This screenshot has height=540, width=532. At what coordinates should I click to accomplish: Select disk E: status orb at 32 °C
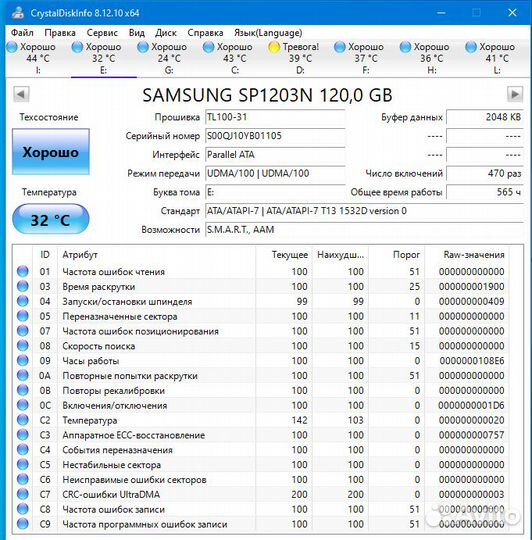point(77,47)
